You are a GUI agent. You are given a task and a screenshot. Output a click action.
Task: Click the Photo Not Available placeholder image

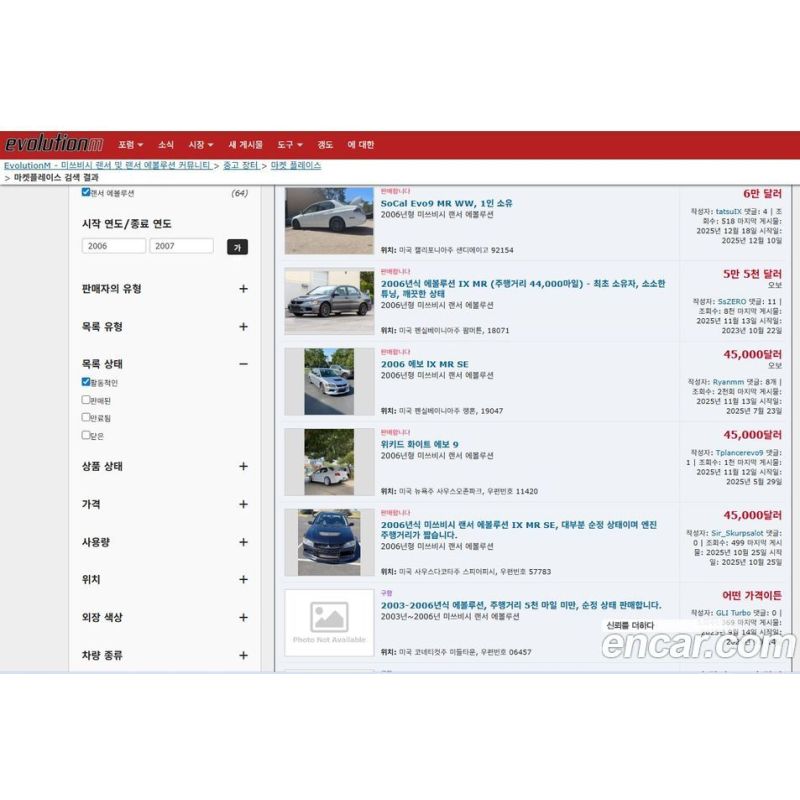[x=329, y=622]
